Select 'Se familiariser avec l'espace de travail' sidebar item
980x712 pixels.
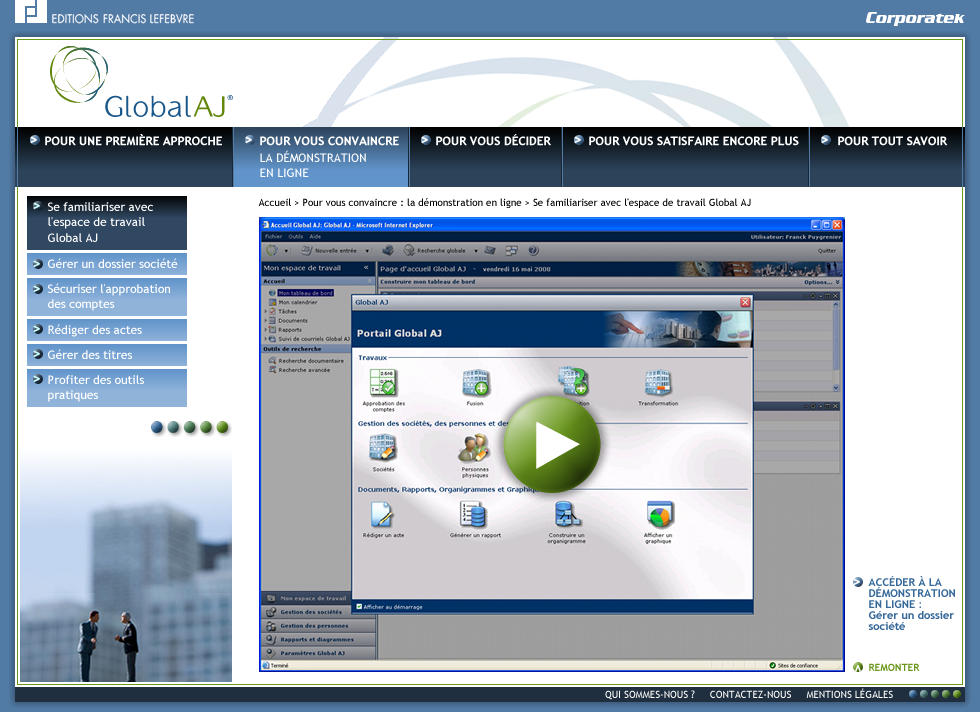[107, 223]
